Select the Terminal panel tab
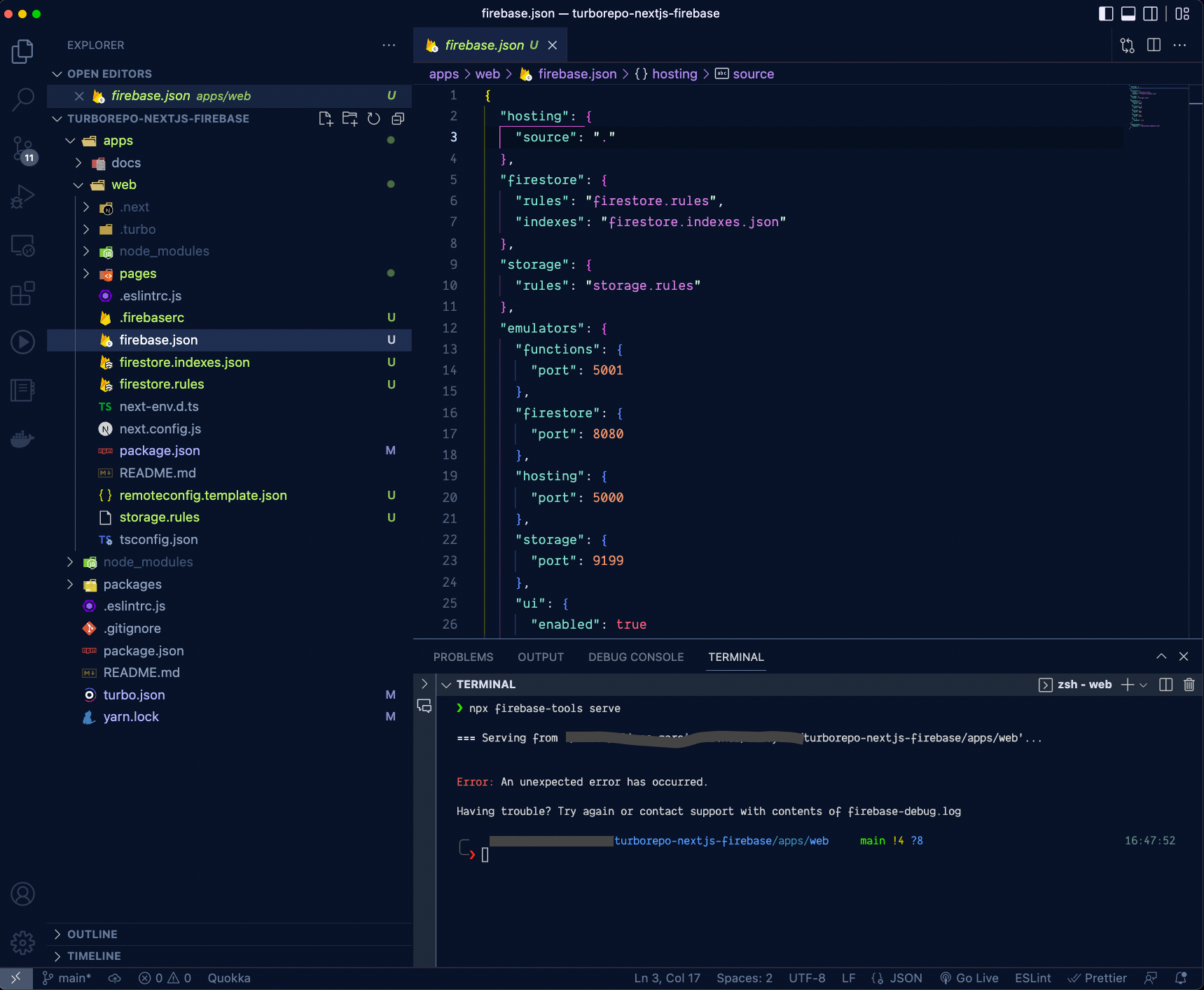 736,657
